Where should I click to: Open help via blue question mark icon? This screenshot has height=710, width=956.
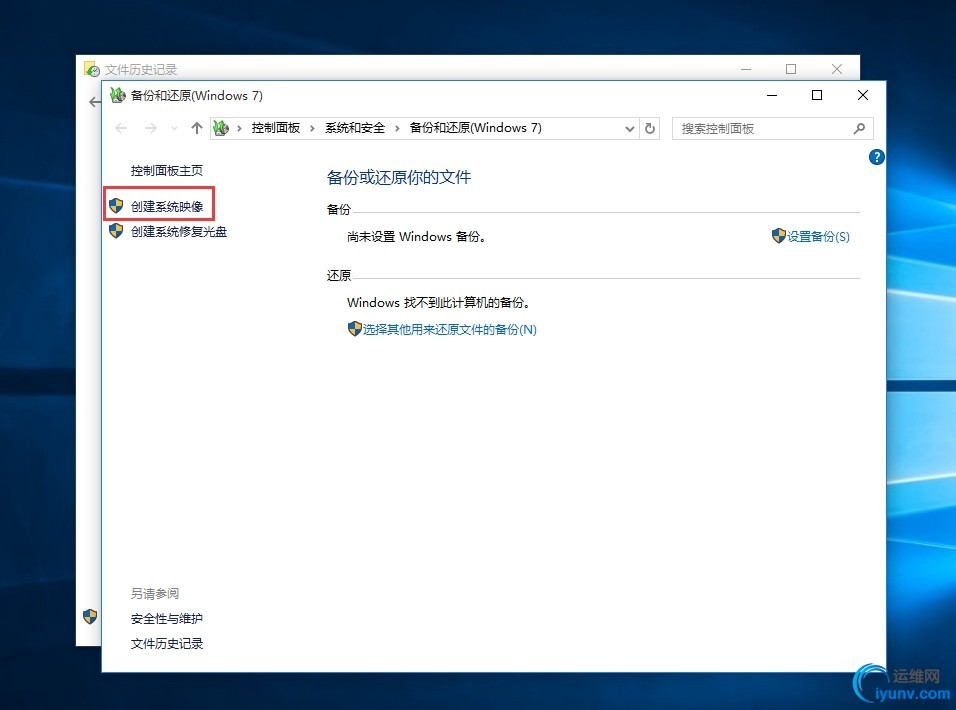876,157
